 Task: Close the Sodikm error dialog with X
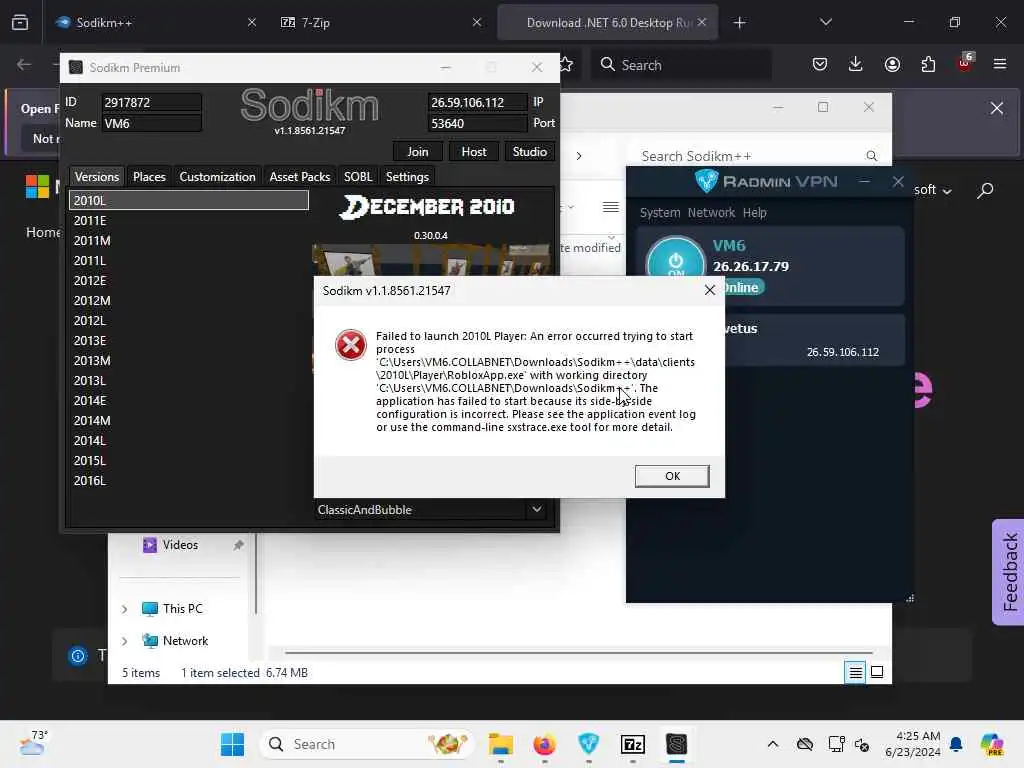710,290
